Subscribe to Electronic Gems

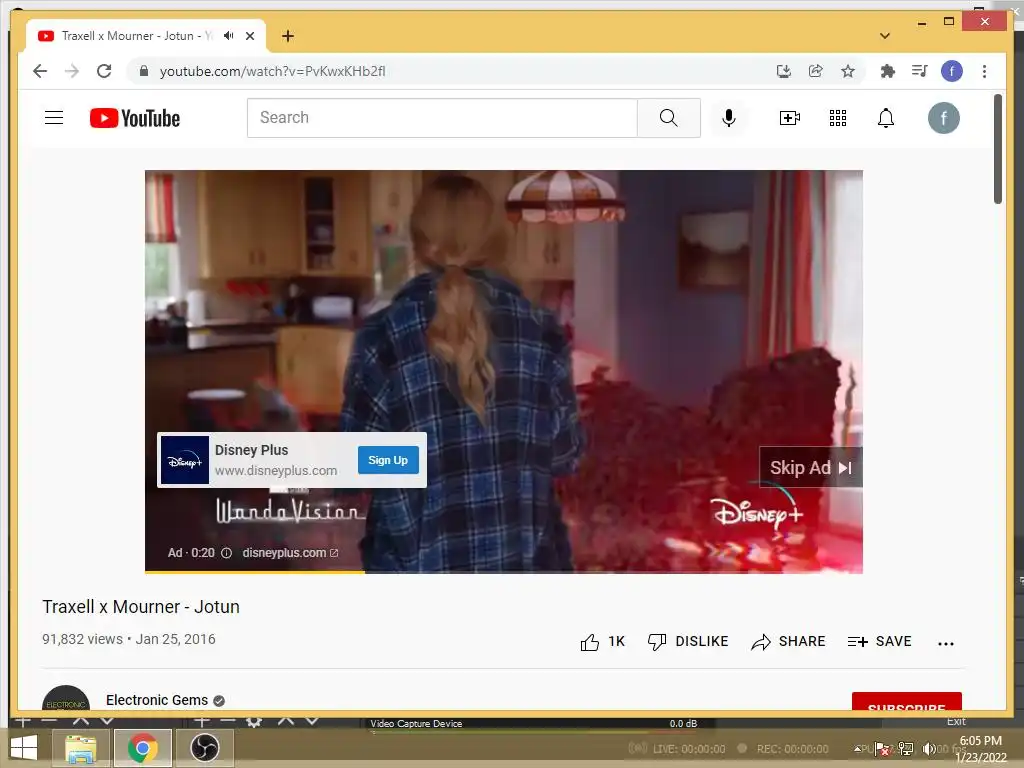tap(906, 701)
